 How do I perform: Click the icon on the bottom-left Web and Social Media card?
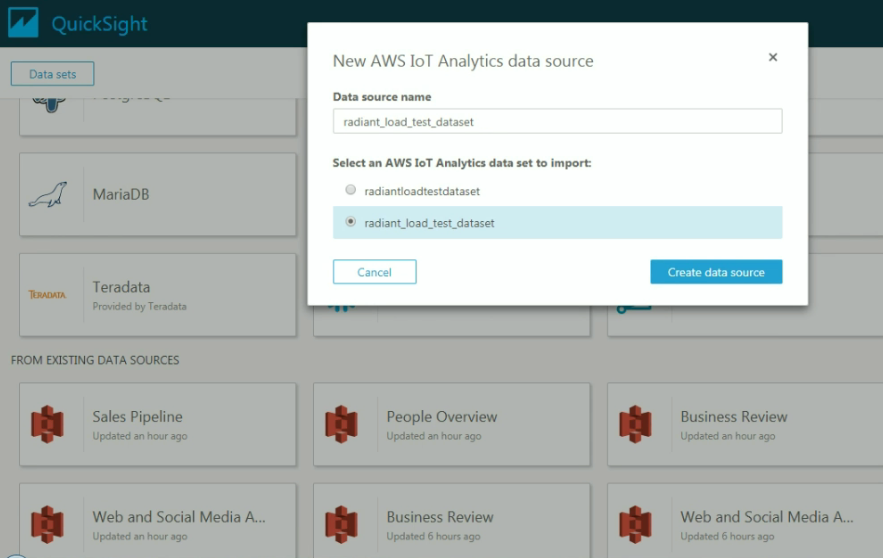tap(47, 525)
